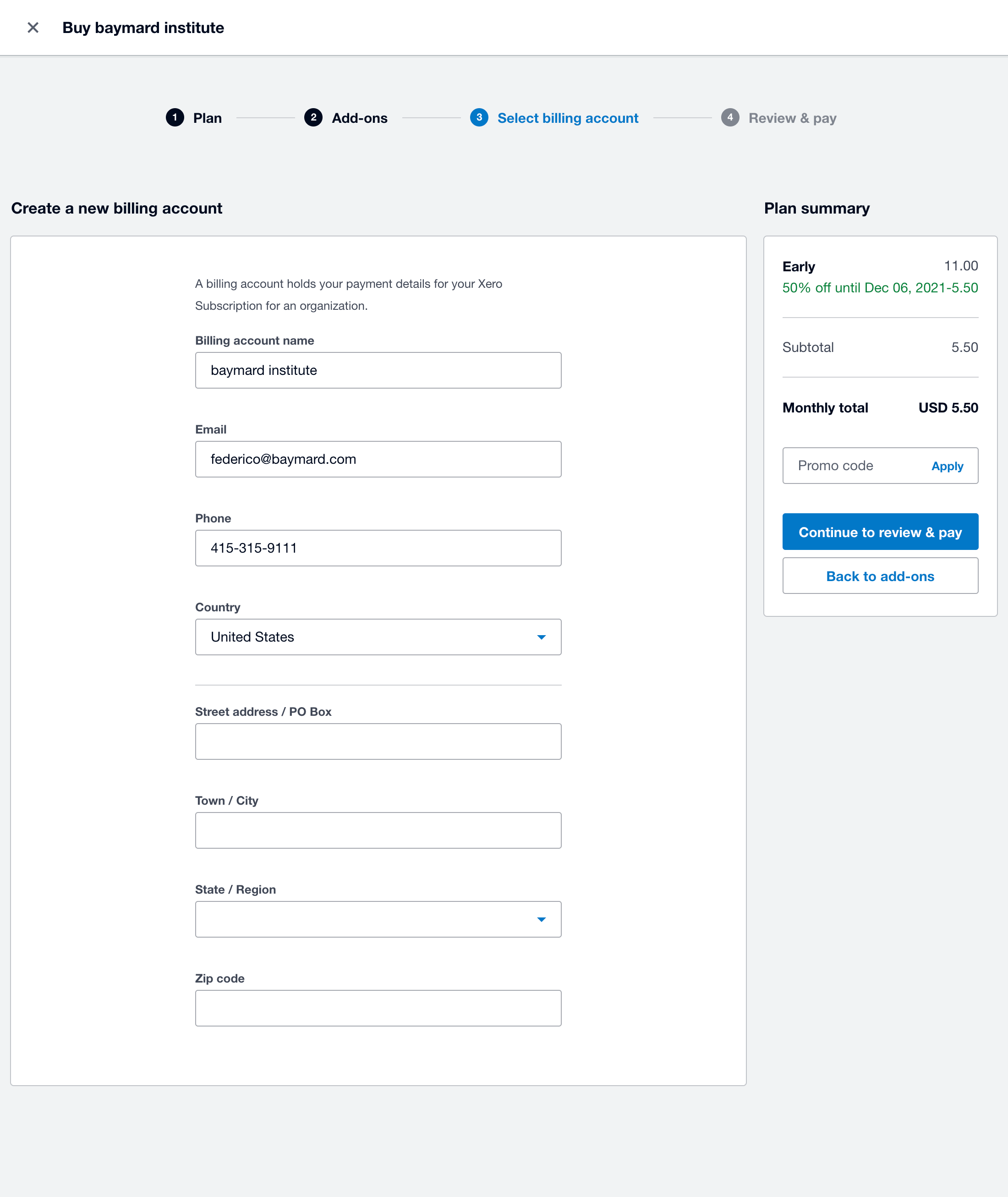Click the Billing account name field

tap(378, 370)
